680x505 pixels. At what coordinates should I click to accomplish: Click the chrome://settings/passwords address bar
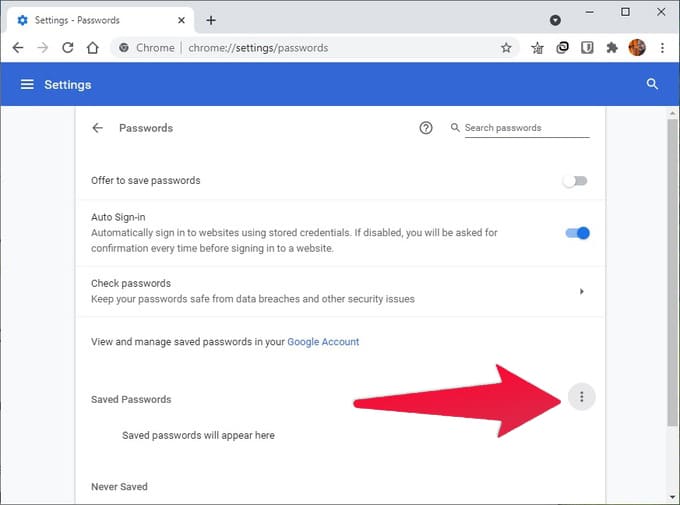pyautogui.click(x=315, y=48)
